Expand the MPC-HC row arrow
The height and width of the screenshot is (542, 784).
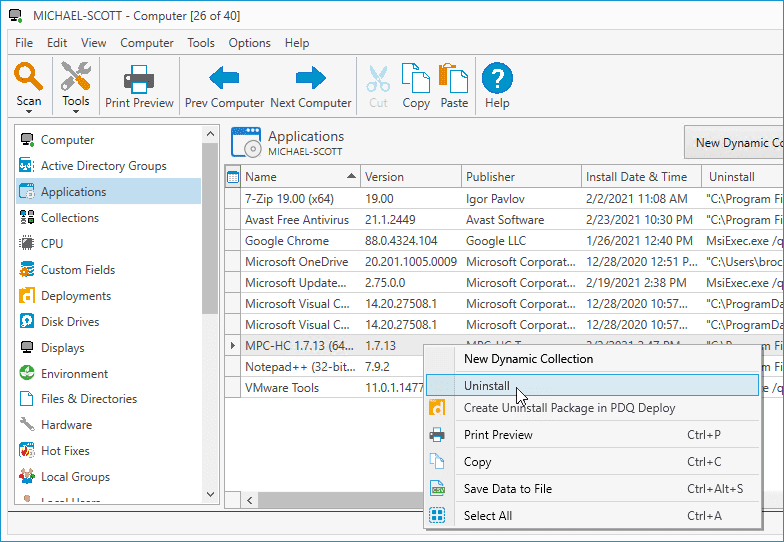point(232,345)
